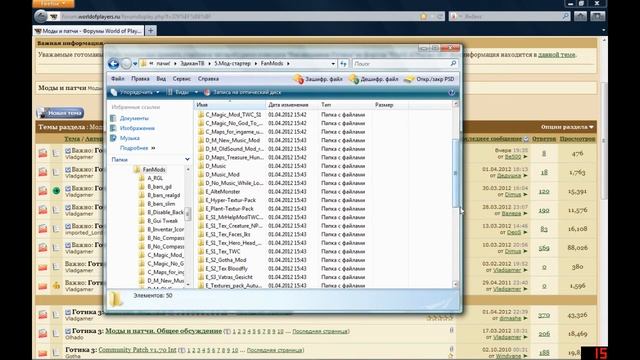Click 5.Мод-стартер in breadcrumb path
The image size is (640, 360).
pyautogui.click(x=233, y=64)
